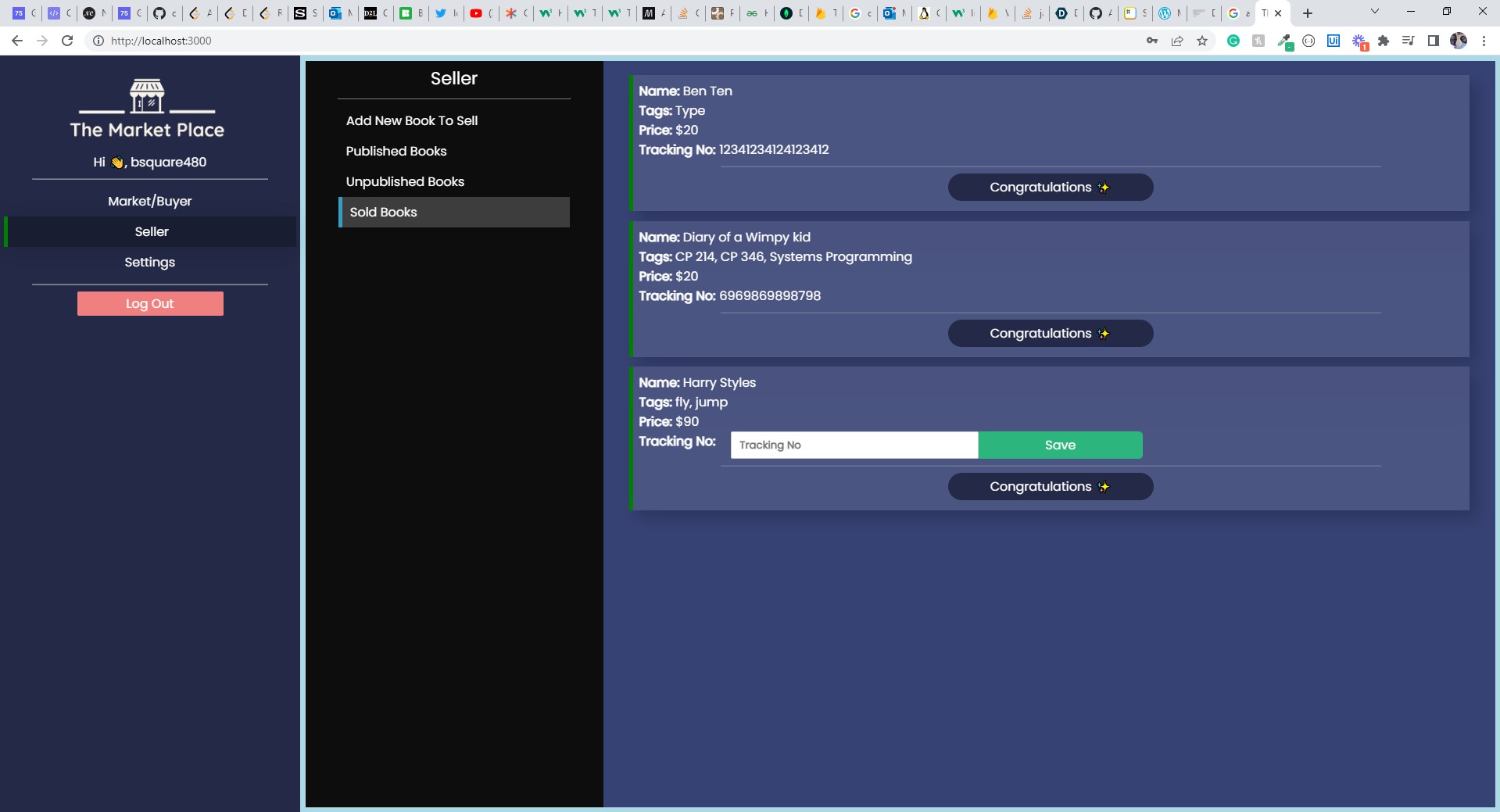The image size is (1500, 812).
Task: Toggle the browser side panel
Action: [1434, 41]
